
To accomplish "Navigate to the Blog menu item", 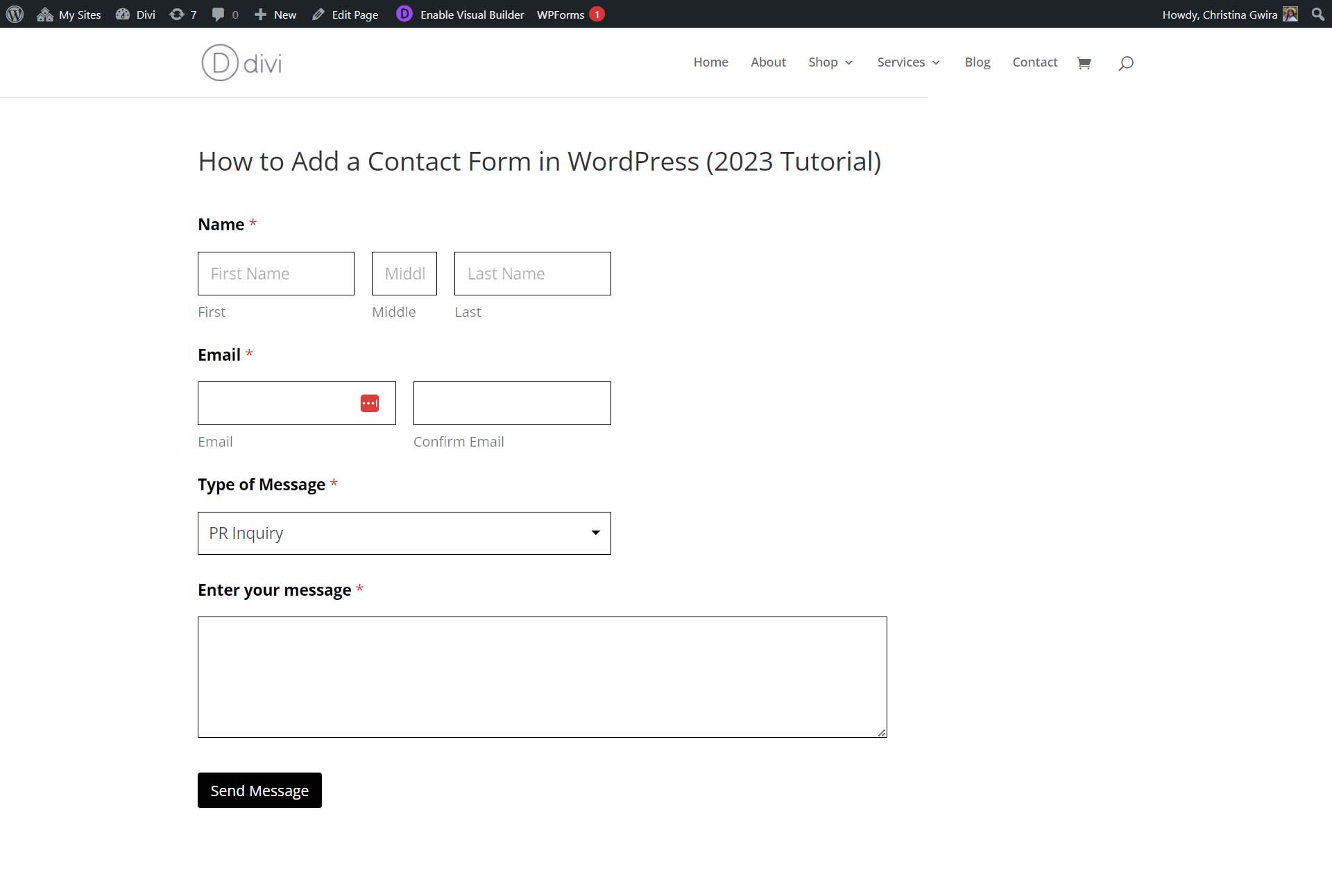I will coord(977,61).
